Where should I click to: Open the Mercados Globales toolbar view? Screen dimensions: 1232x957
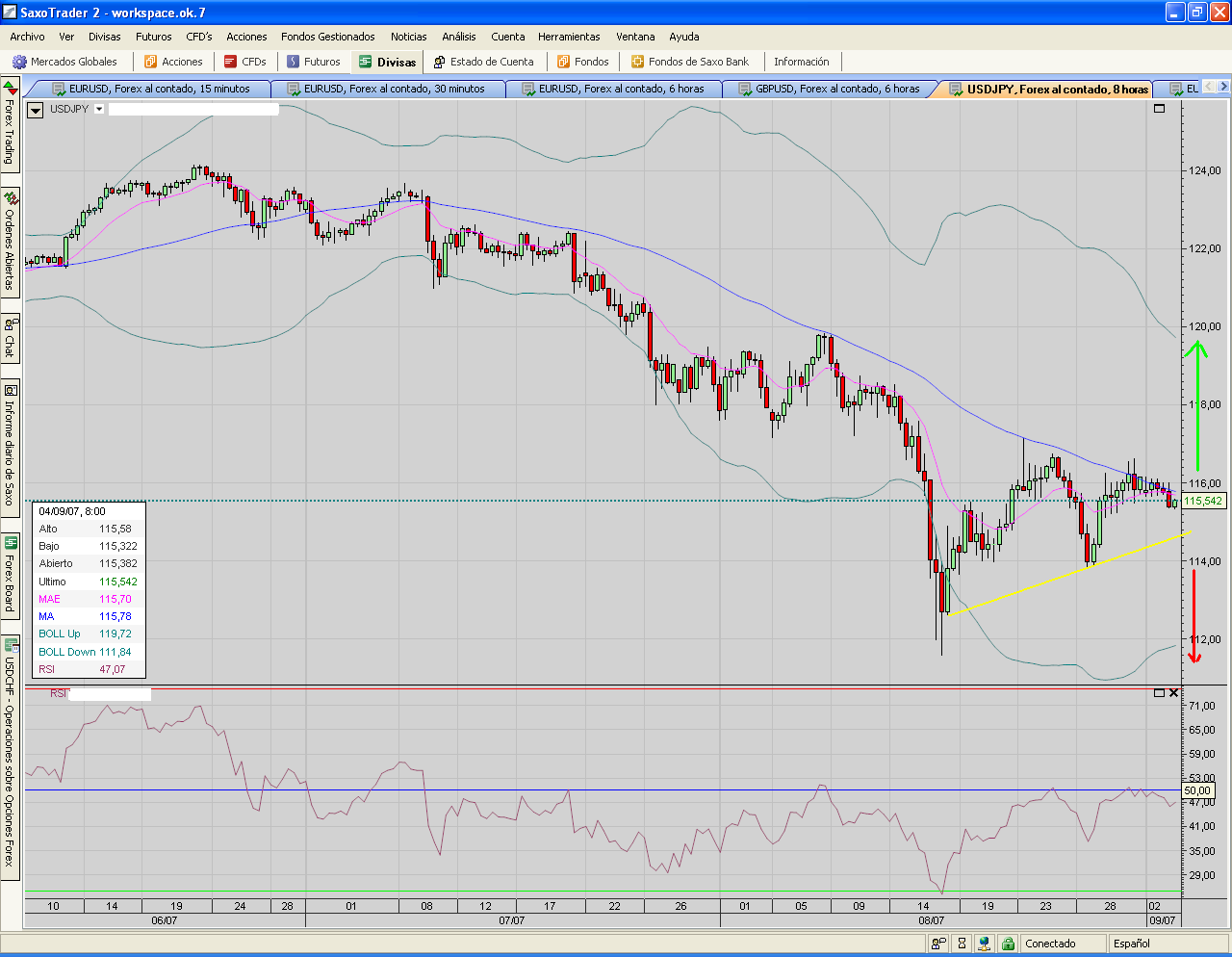(64, 62)
